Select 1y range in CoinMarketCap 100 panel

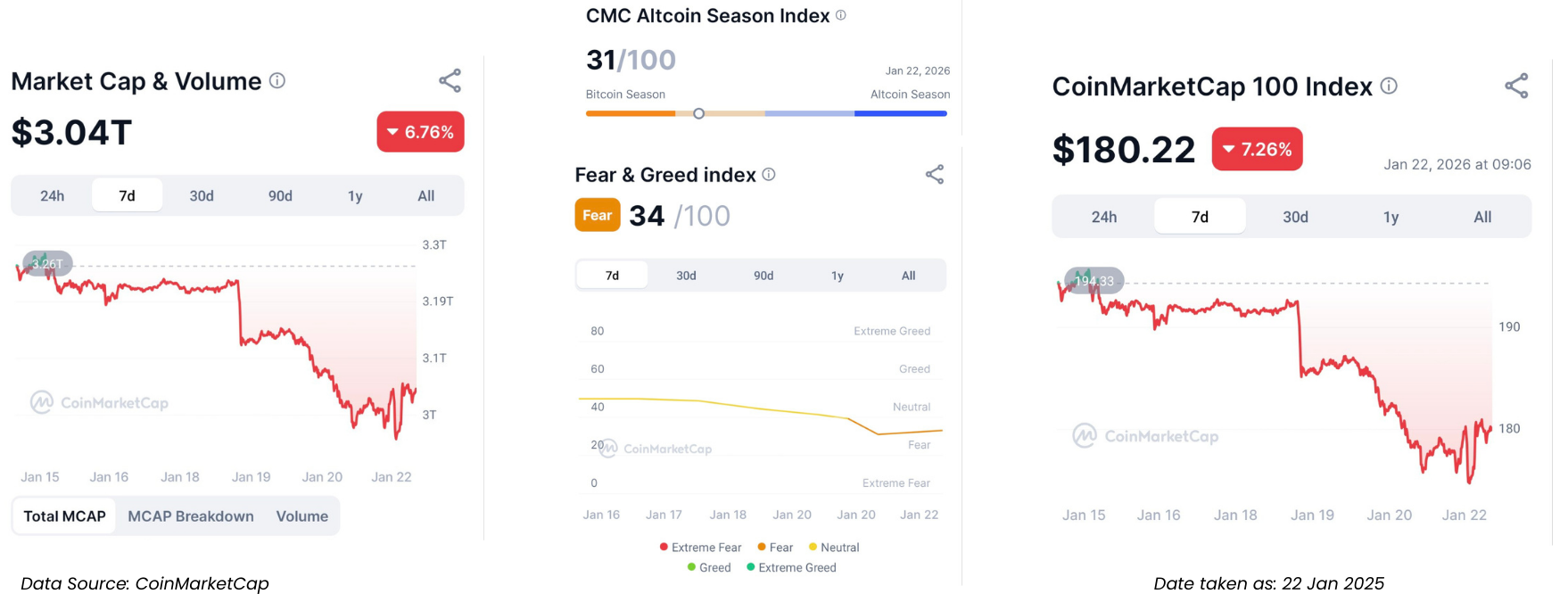pos(1391,217)
